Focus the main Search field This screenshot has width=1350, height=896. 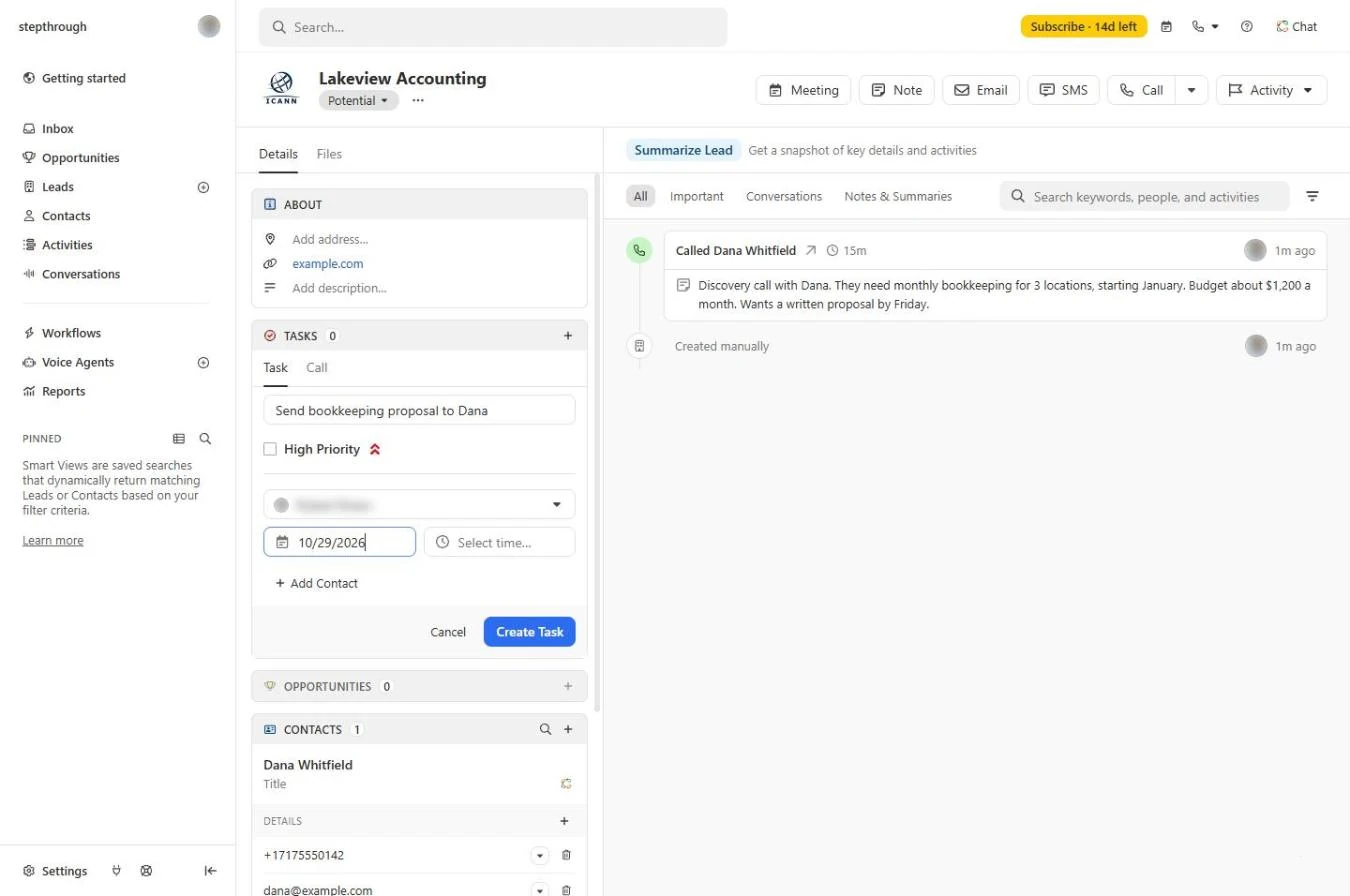pyautogui.click(x=493, y=27)
